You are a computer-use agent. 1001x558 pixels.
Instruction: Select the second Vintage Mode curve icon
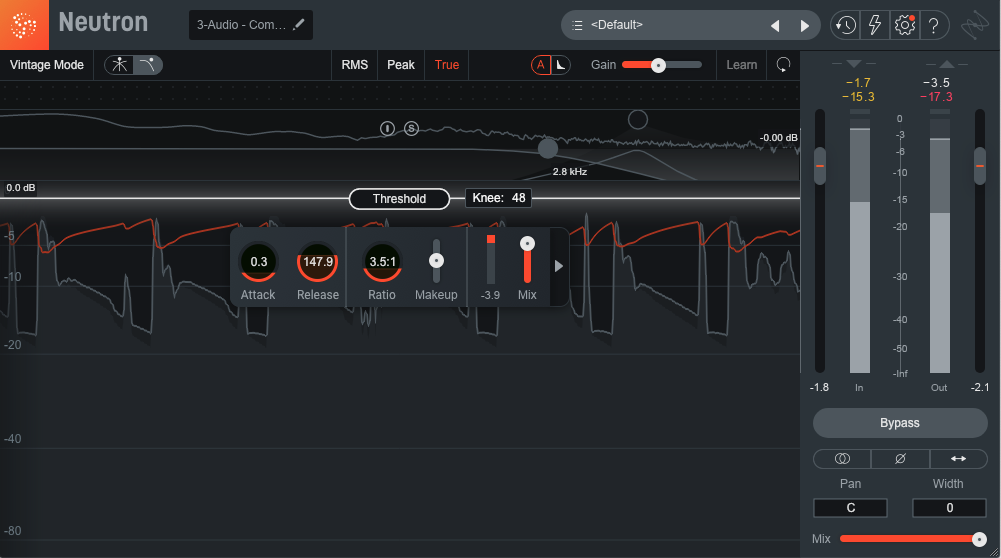(x=147, y=64)
